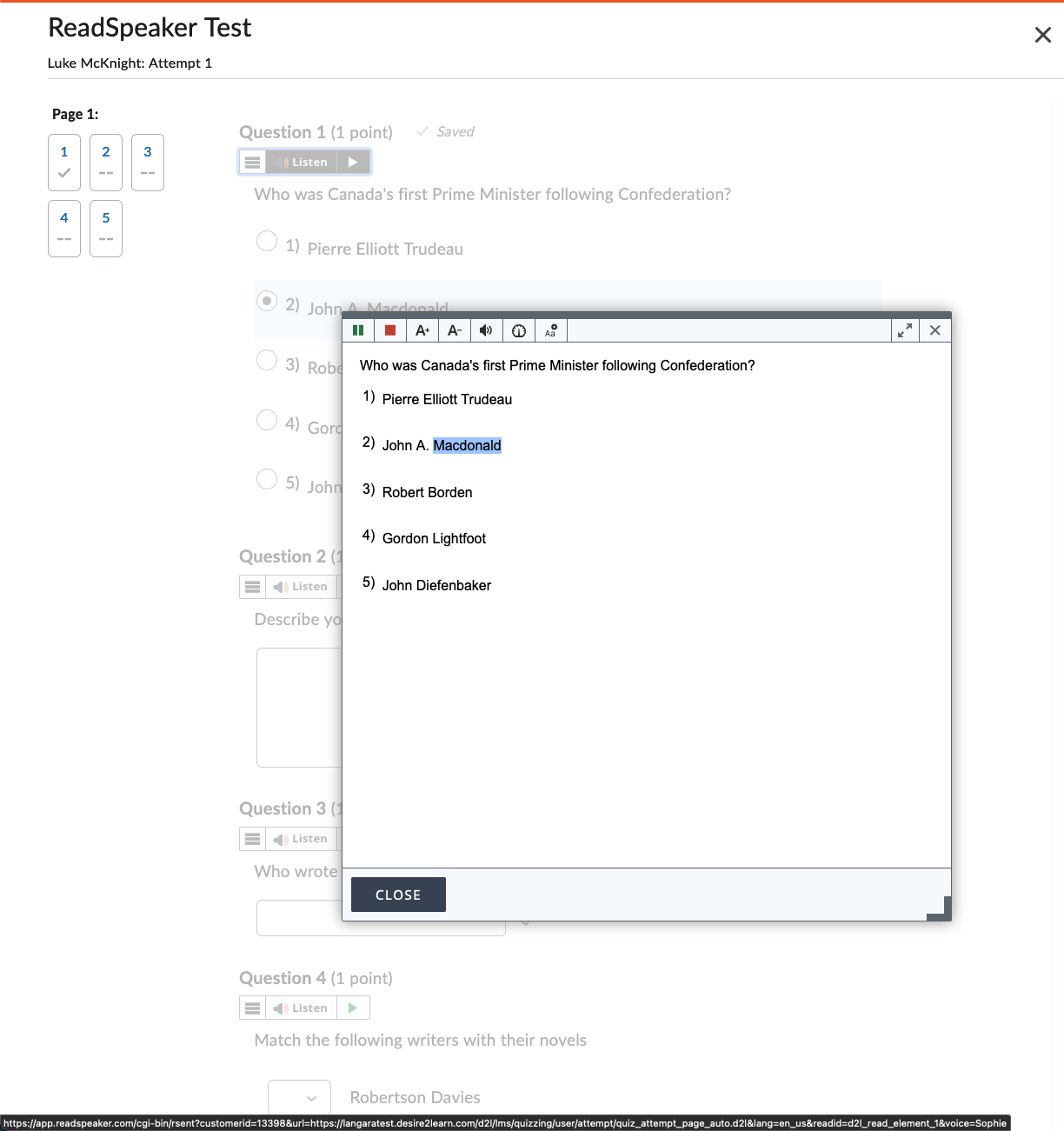Jump to quiz question 3
The image size is (1064, 1131).
pyautogui.click(x=147, y=162)
